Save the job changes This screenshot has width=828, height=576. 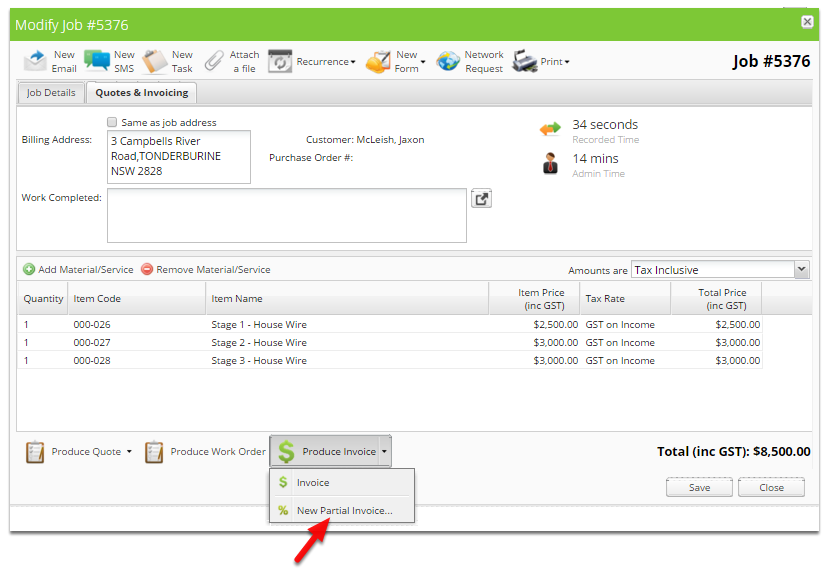point(699,487)
